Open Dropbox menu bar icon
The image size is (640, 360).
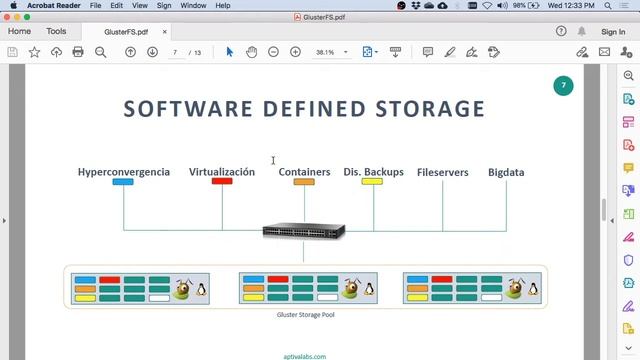coord(416,6)
